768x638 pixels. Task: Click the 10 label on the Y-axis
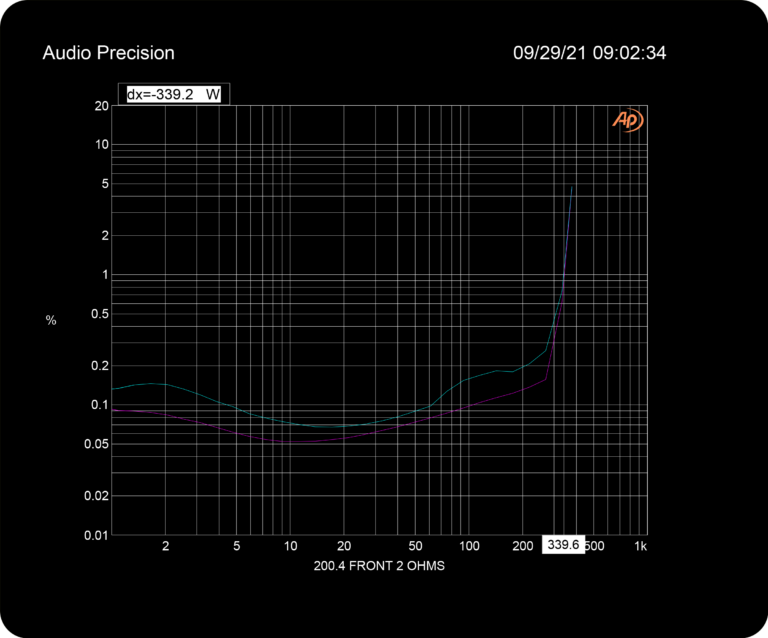101,144
